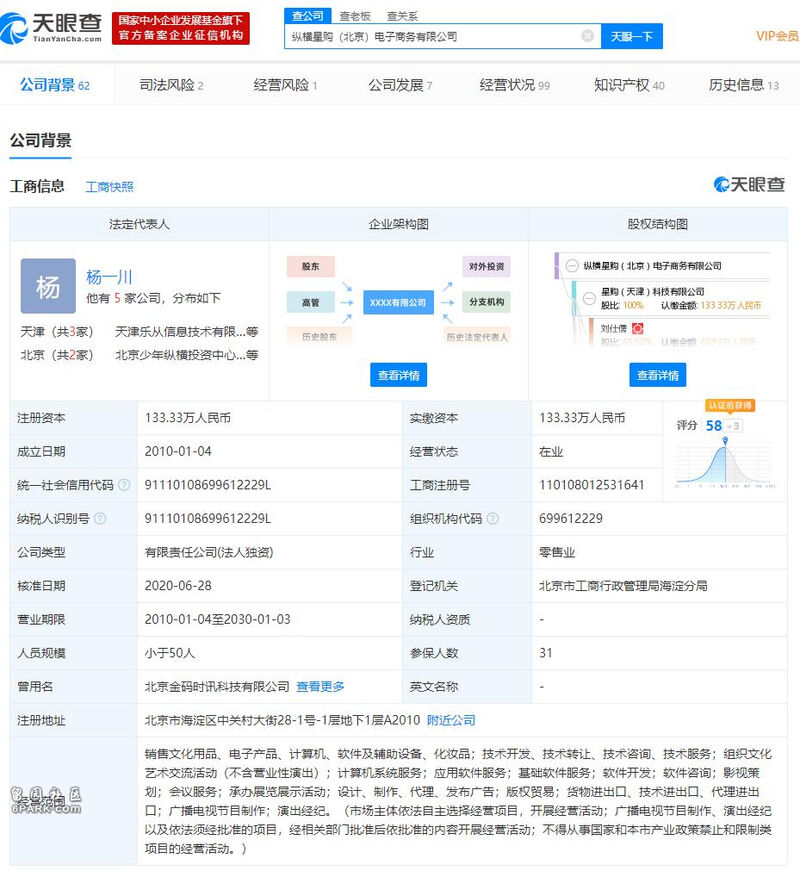
Task: Select the 对外投资 box in the diagram
Action: pos(486,267)
